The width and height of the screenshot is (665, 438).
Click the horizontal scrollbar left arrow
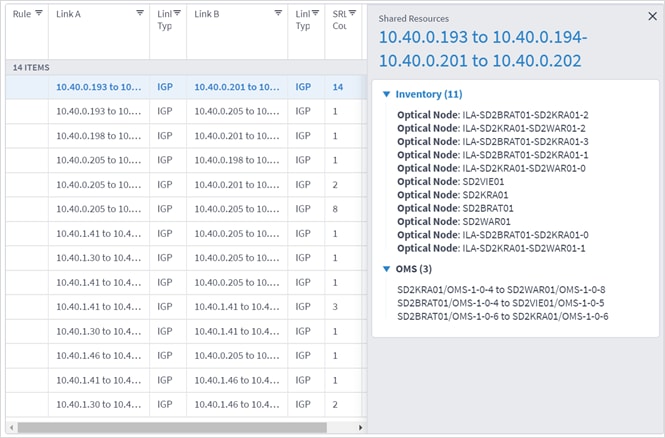tap(11, 427)
